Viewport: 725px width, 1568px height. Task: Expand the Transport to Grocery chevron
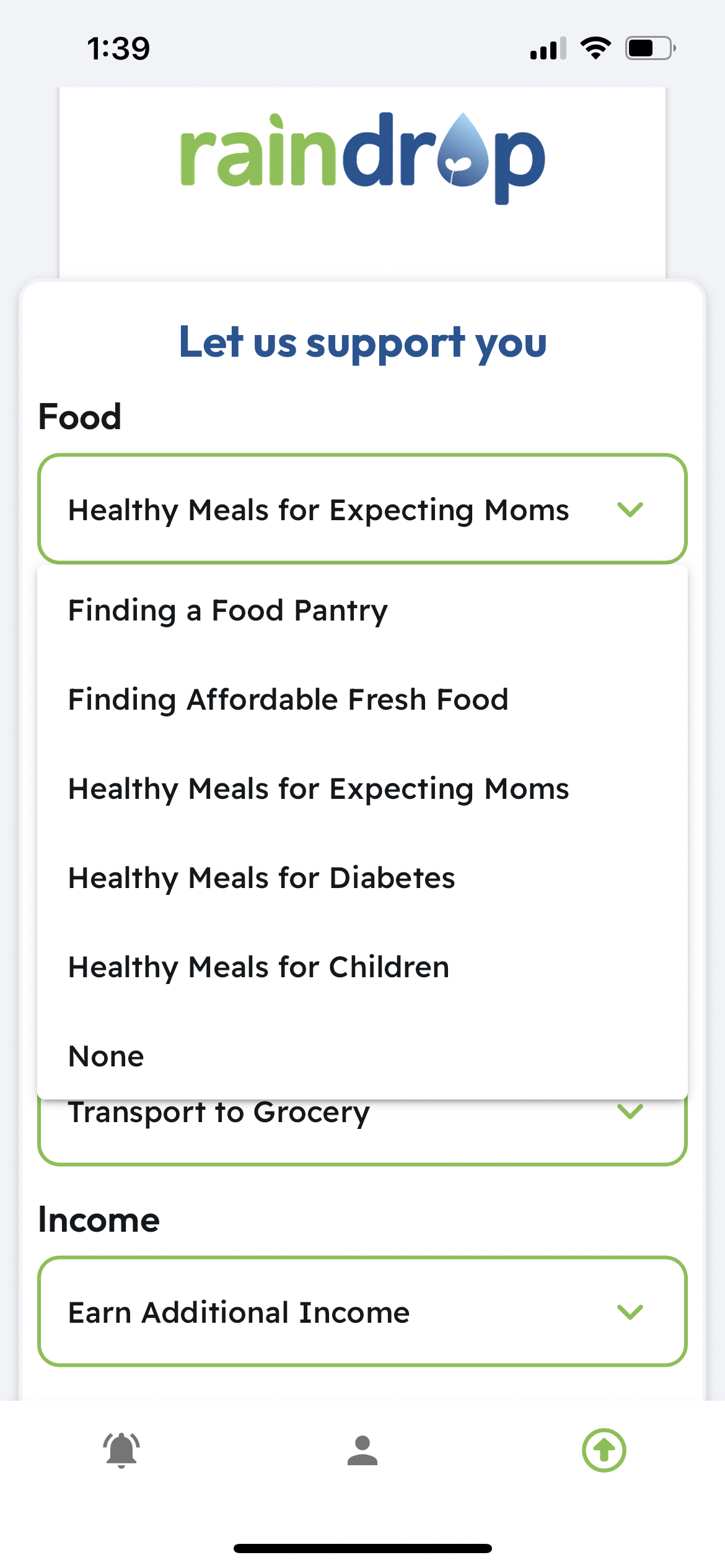(x=630, y=1112)
